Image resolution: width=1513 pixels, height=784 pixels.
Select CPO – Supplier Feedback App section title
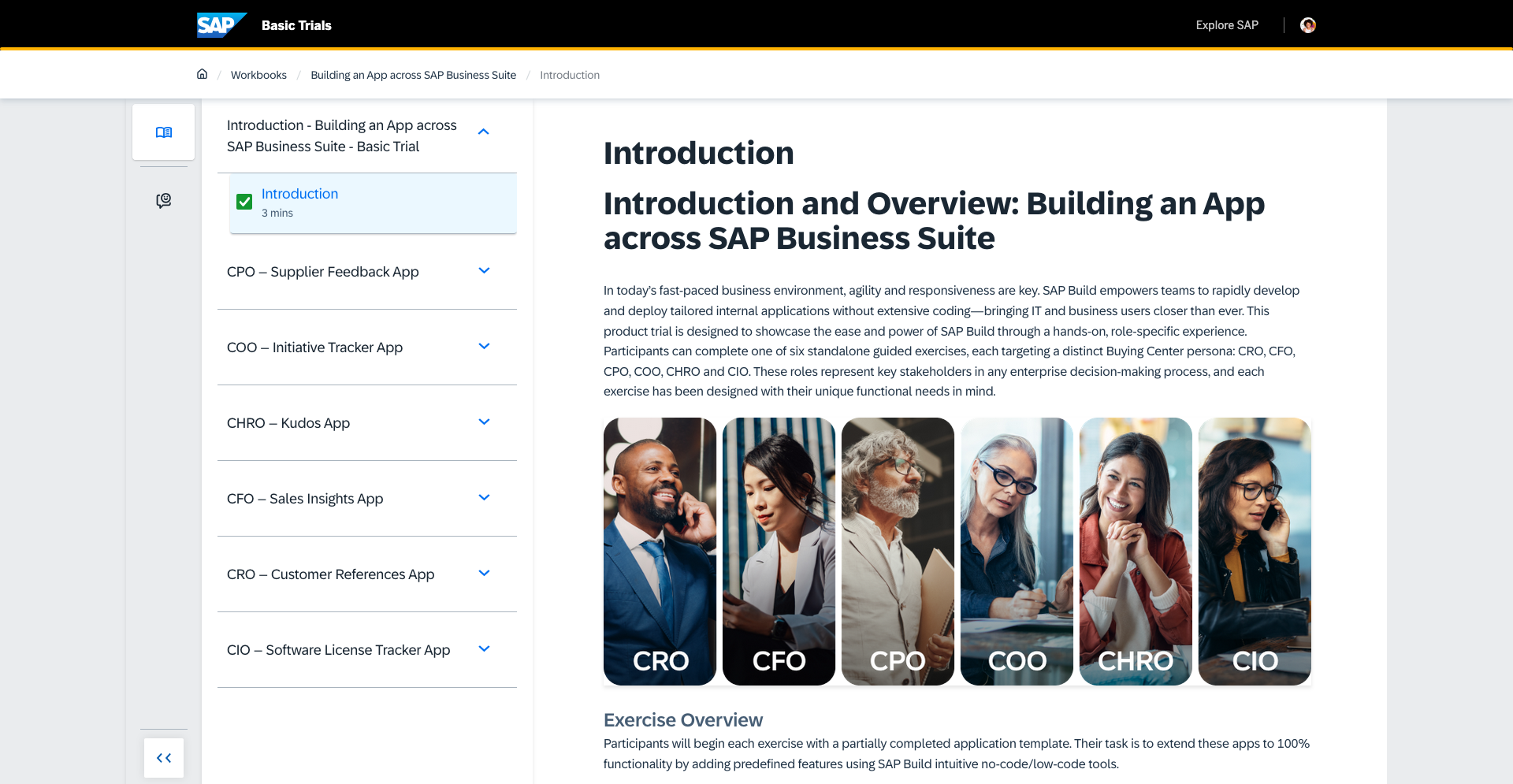click(x=323, y=272)
